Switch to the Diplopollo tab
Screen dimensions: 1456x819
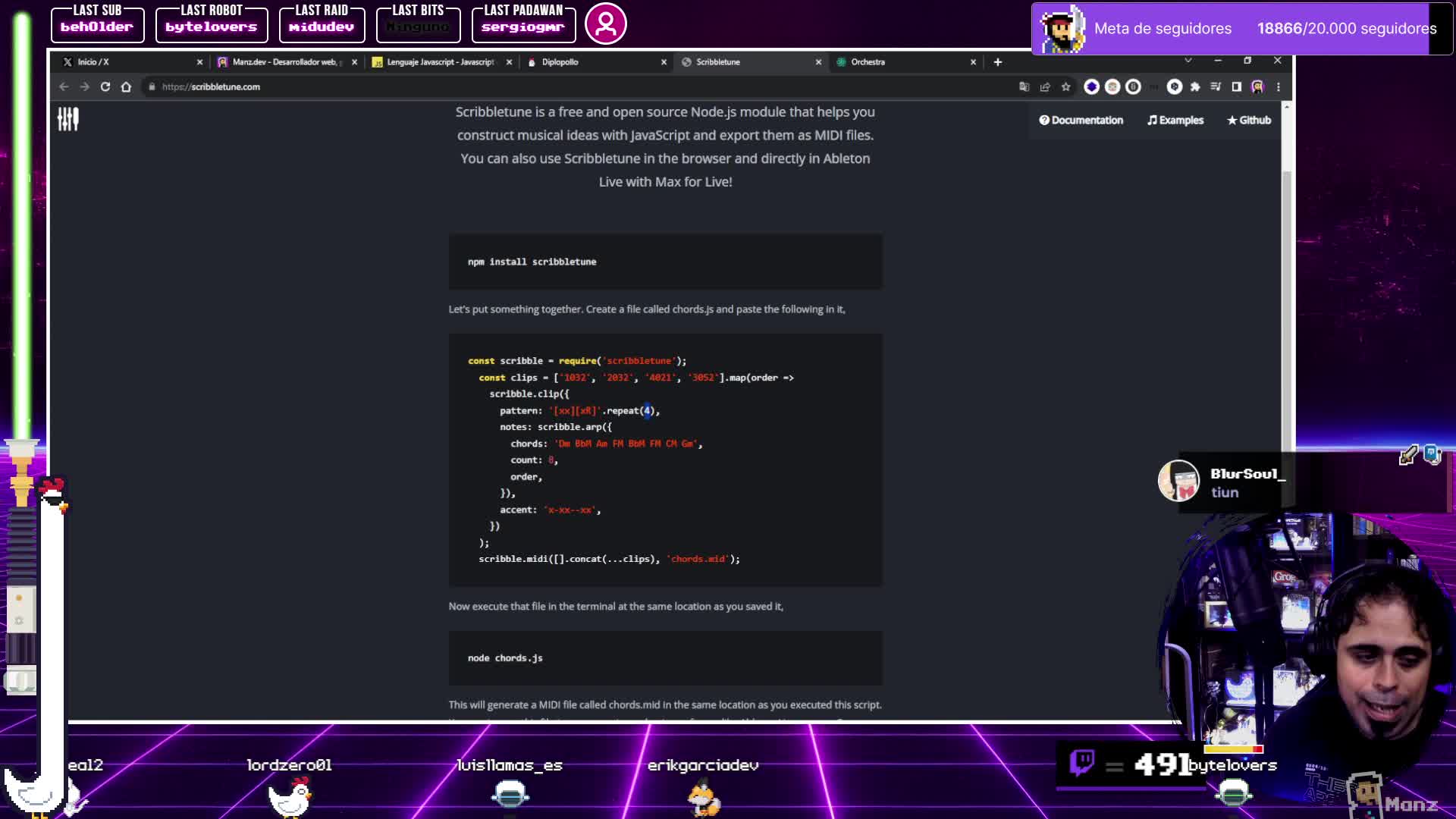(x=597, y=62)
